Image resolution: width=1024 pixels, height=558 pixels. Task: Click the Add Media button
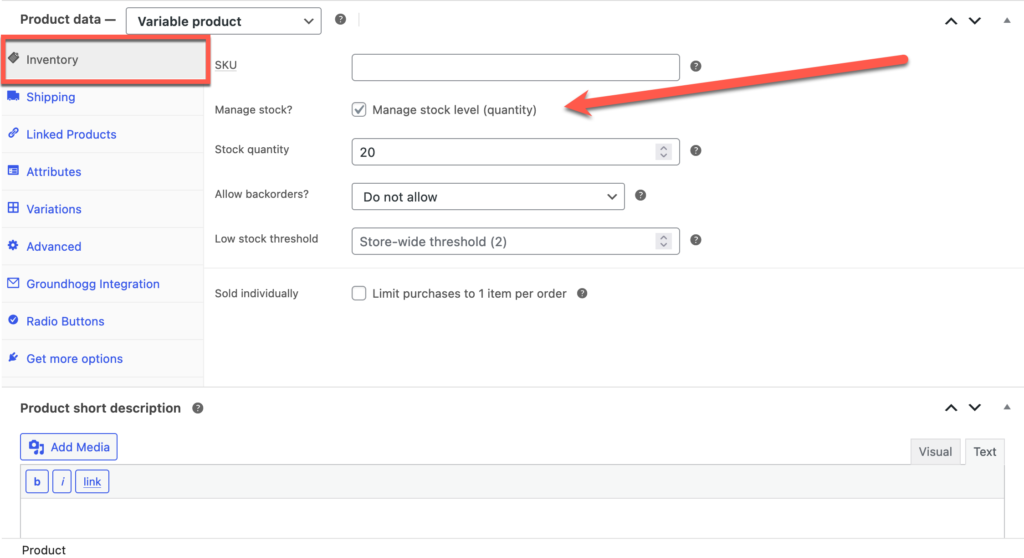[69, 447]
